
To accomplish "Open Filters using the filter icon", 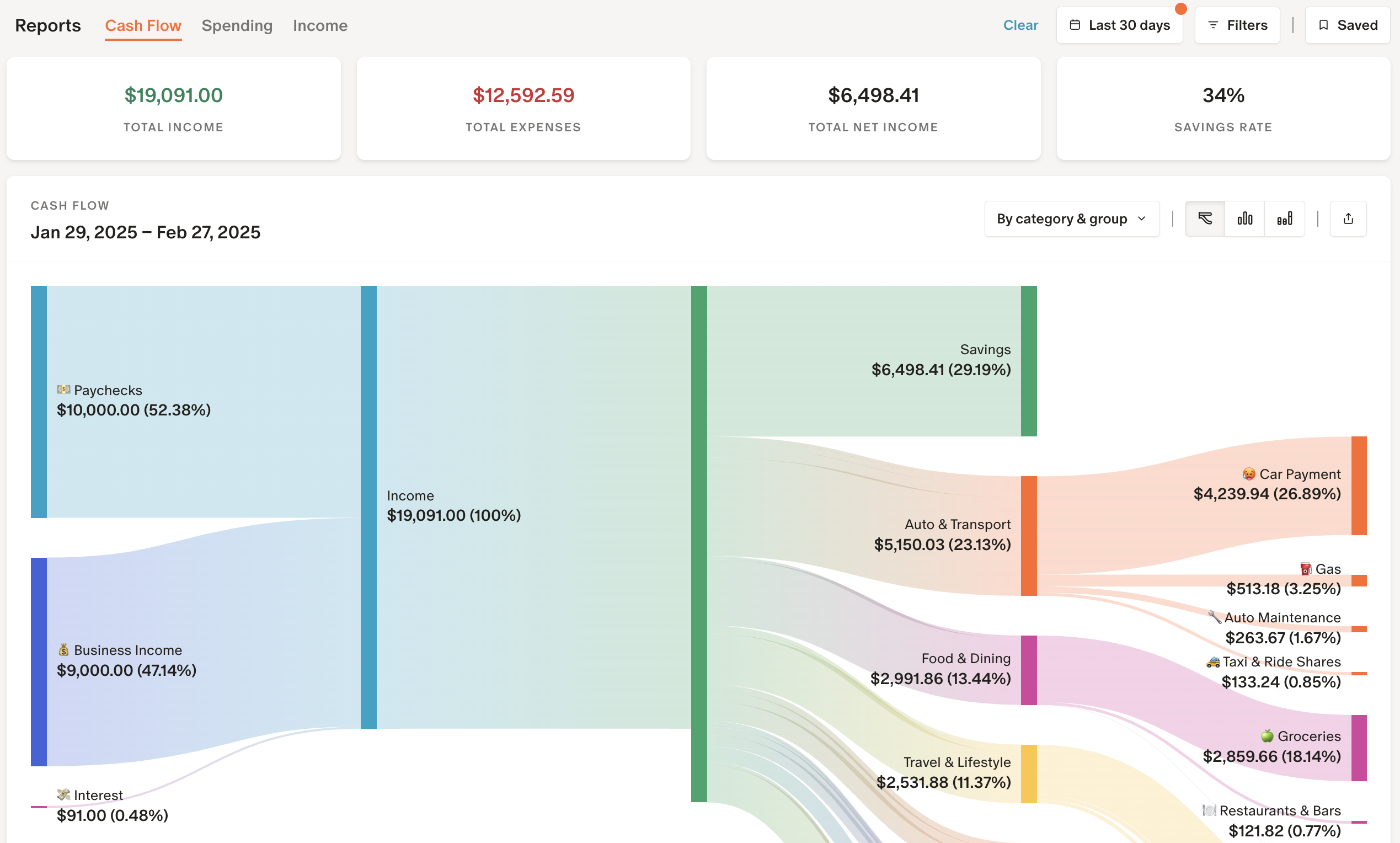I will click(x=1214, y=24).
